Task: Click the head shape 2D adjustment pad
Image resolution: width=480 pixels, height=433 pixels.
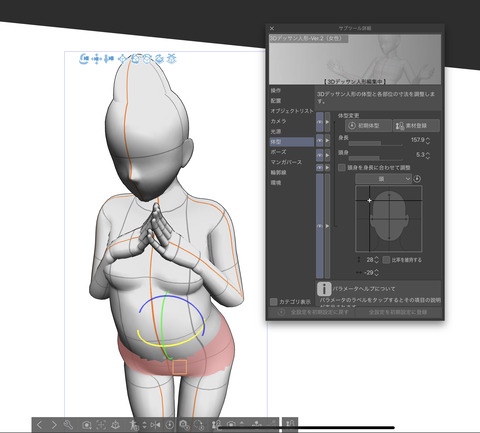Action: pyautogui.click(x=389, y=219)
